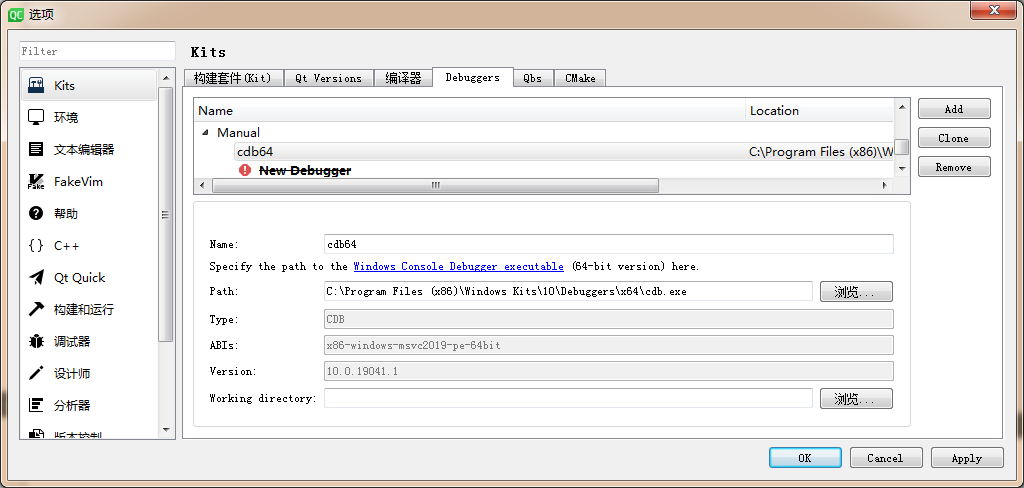Browse for the debugger Path
This screenshot has height=488, width=1024.
click(855, 292)
